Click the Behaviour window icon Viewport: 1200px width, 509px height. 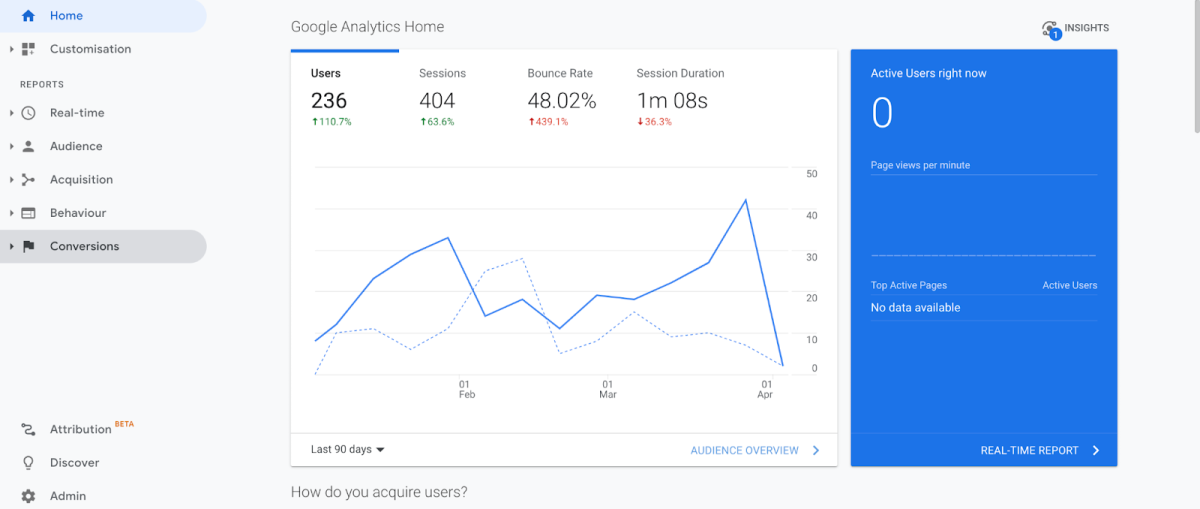(x=28, y=213)
